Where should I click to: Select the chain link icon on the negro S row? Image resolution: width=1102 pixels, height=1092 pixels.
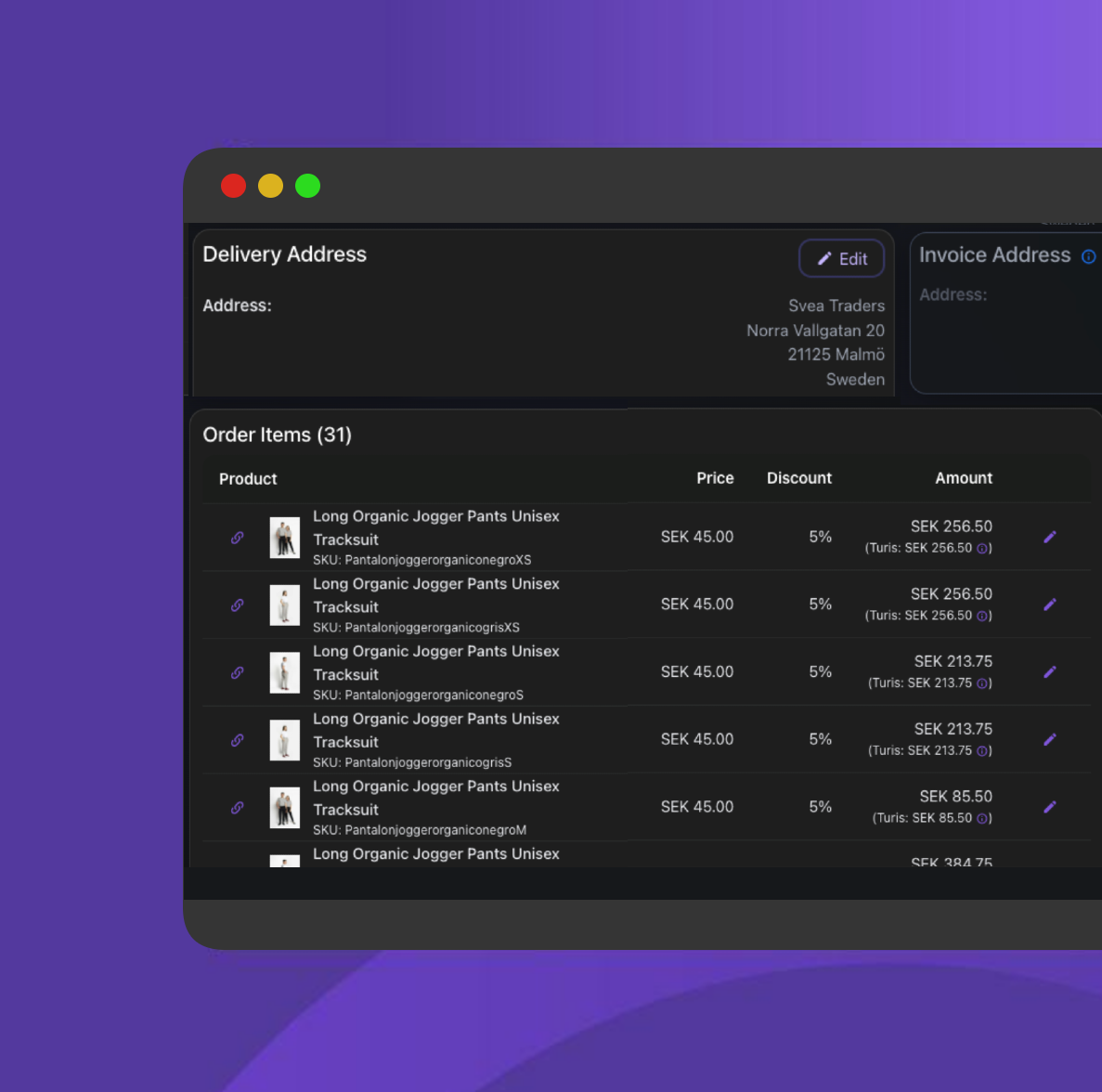click(x=238, y=672)
